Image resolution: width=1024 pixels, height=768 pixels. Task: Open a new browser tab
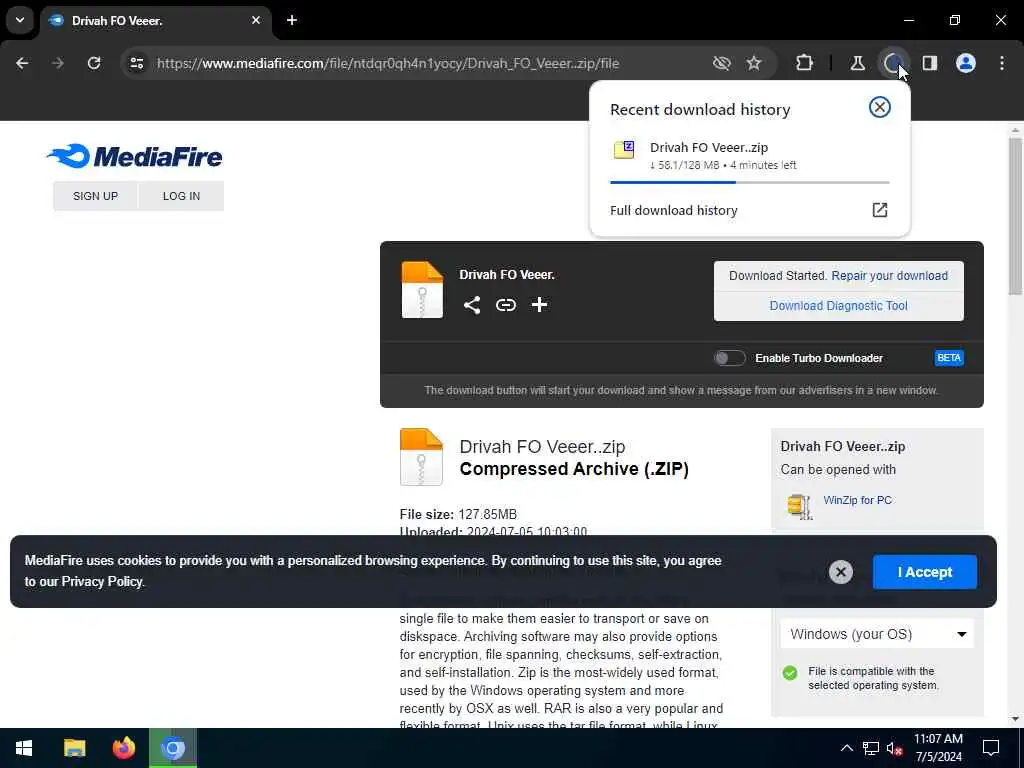click(x=292, y=20)
